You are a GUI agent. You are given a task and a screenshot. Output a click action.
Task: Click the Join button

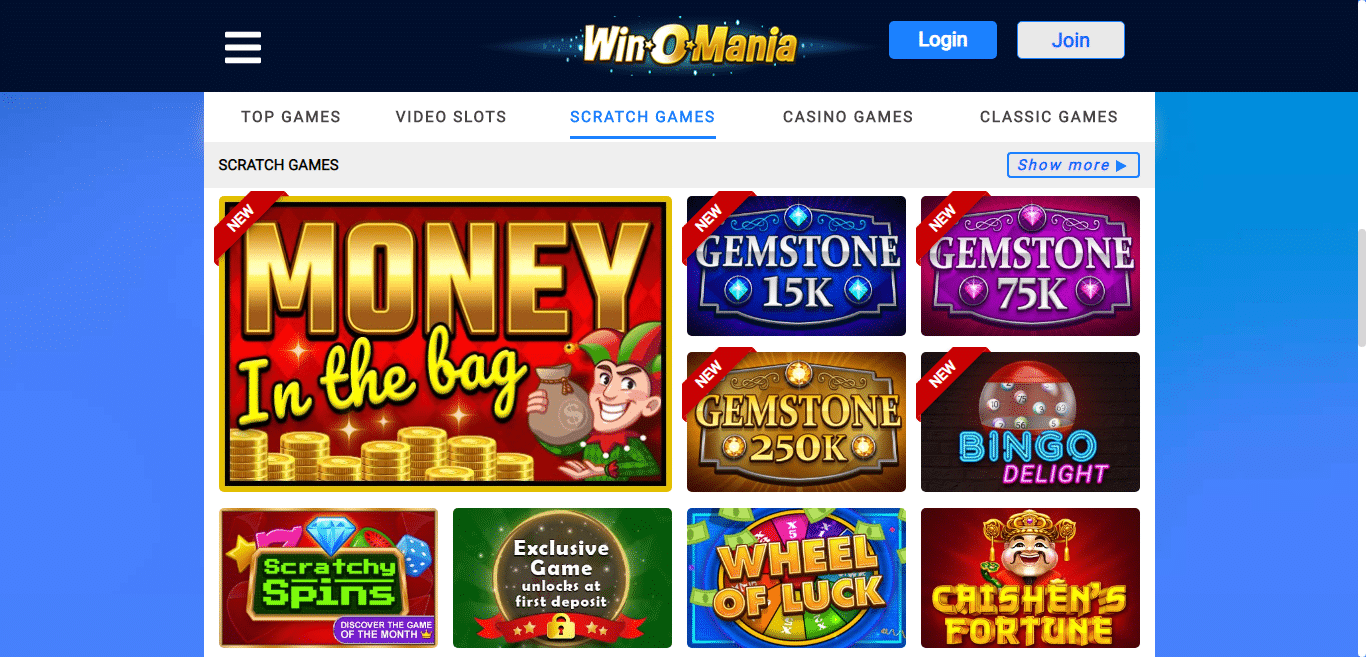tap(1071, 40)
